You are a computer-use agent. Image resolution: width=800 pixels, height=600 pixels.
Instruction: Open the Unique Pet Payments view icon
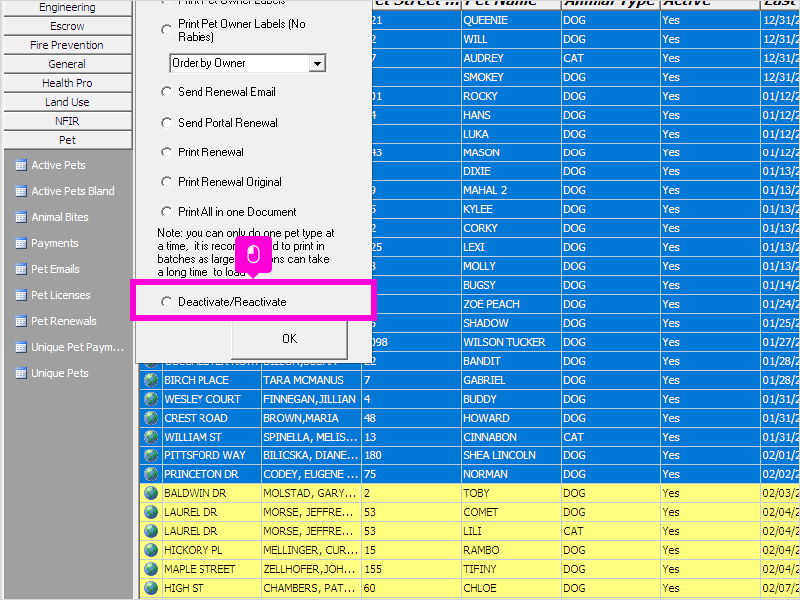21,347
